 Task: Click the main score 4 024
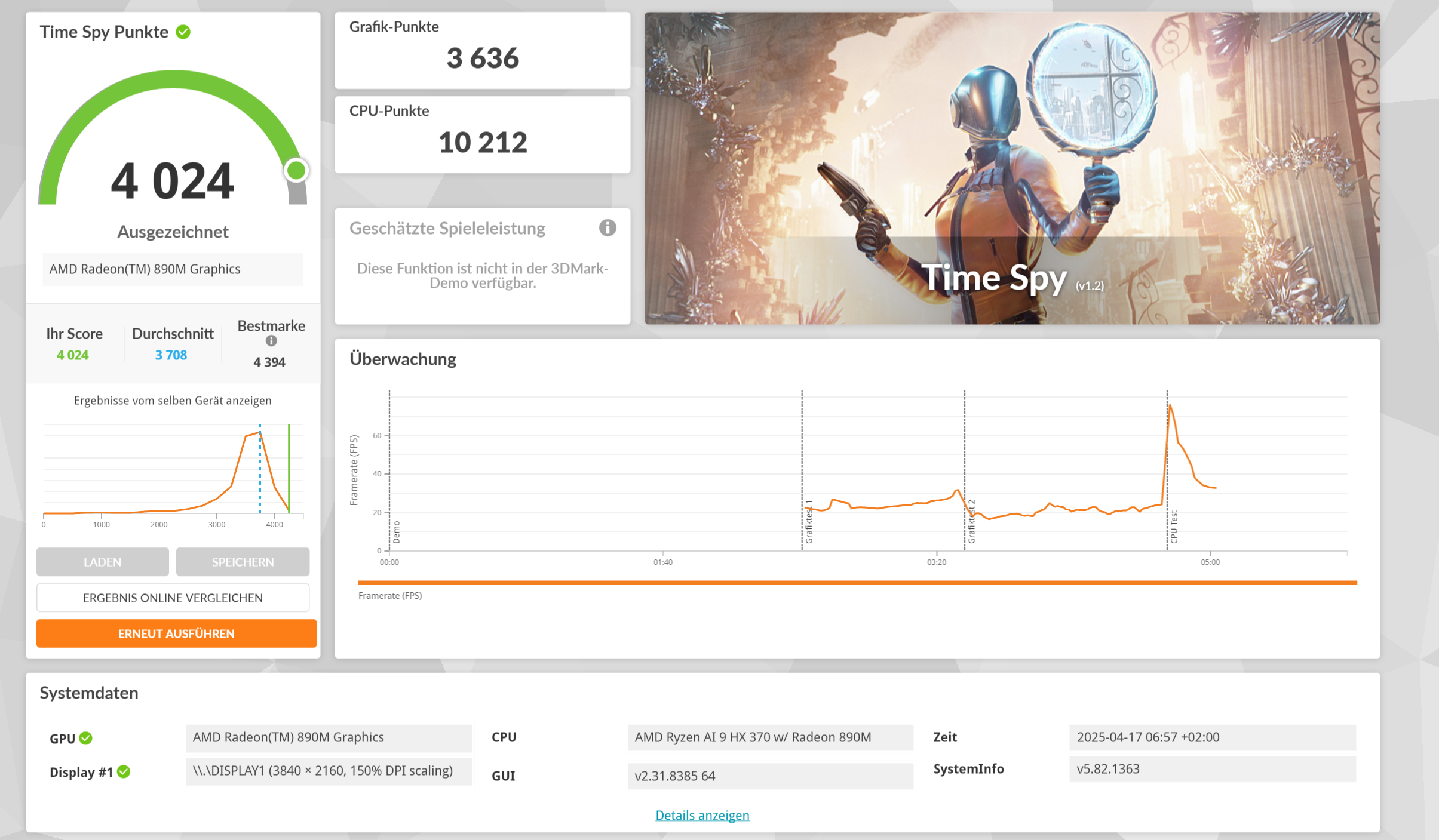172,180
